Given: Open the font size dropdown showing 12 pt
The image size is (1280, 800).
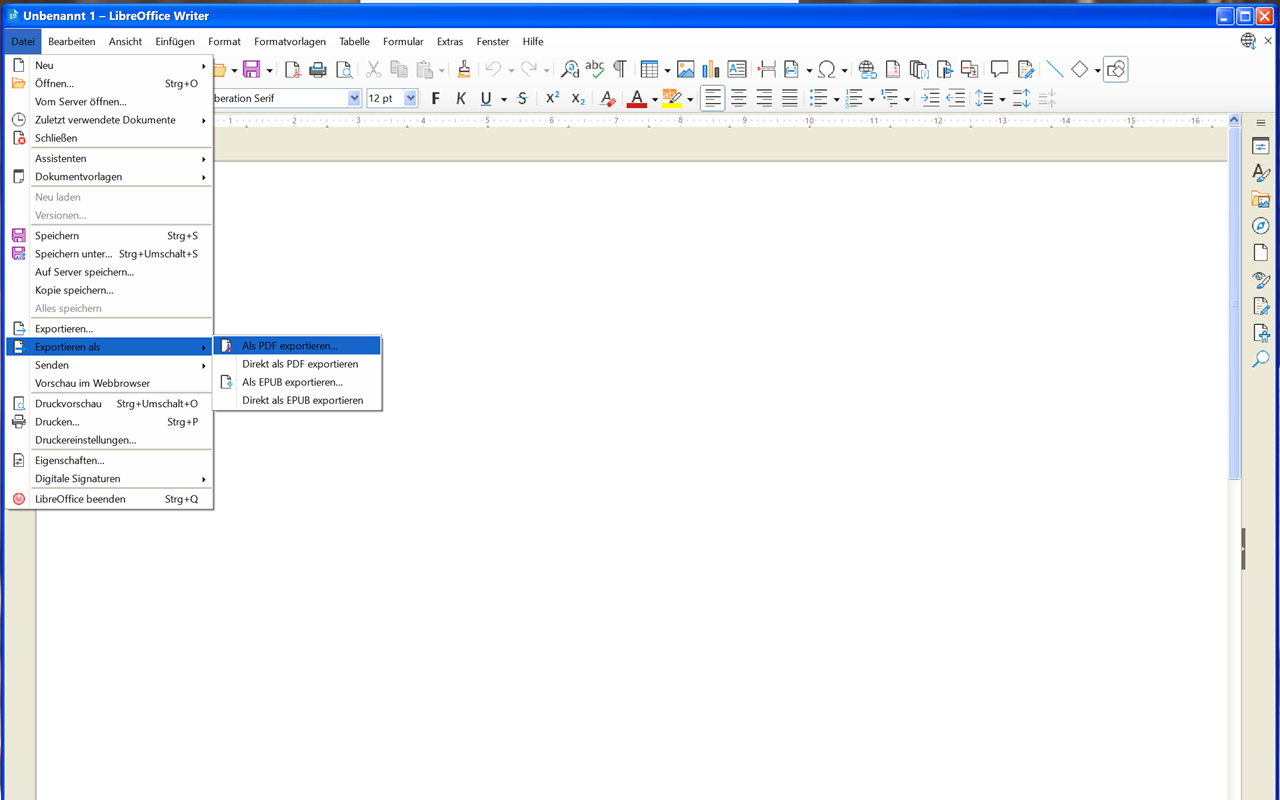Looking at the screenshot, I should 391,98.
